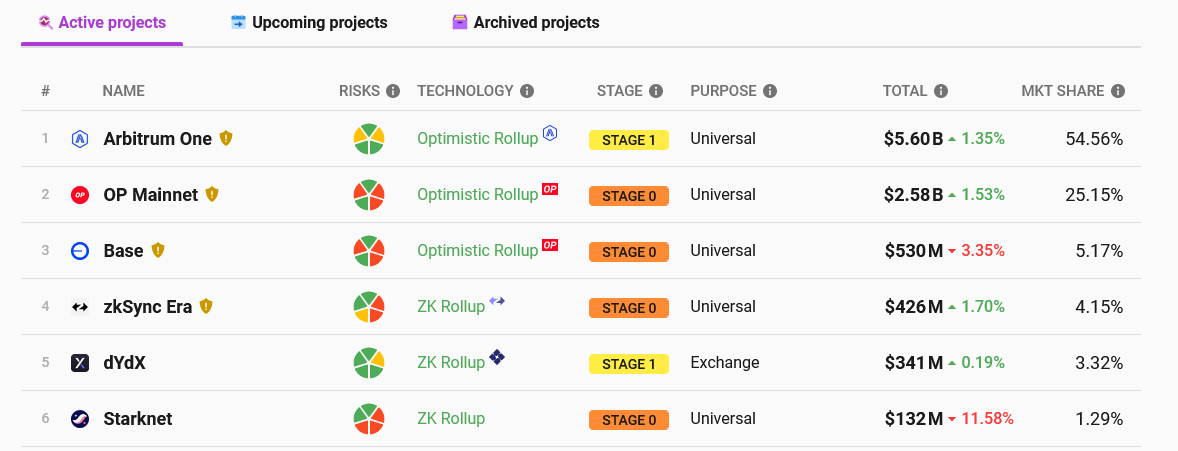Click the 25.15% market share value
Screen dimensions: 1178x451
[x=1094, y=195]
